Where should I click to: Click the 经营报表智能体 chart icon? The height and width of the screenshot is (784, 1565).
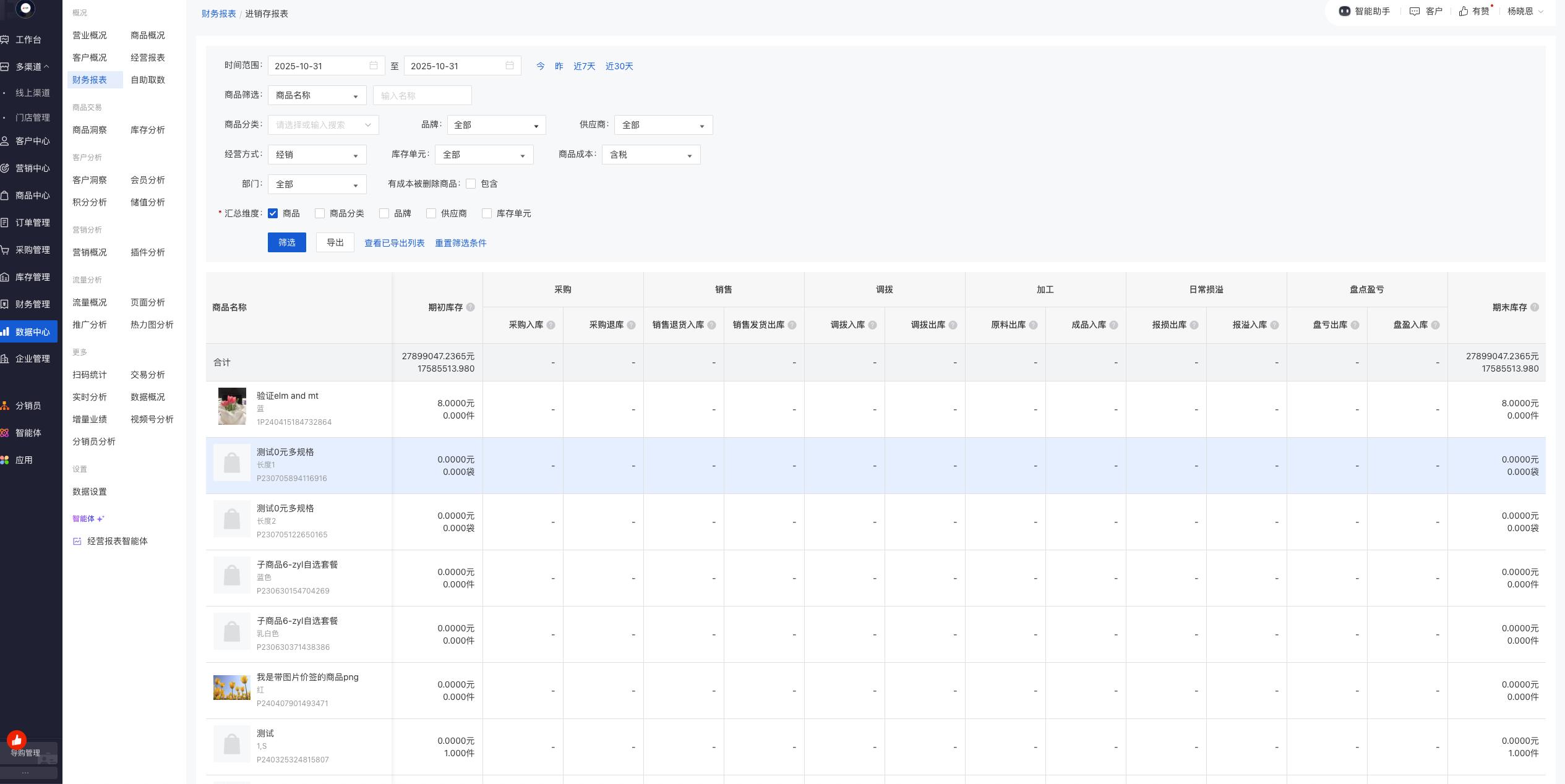coord(77,541)
